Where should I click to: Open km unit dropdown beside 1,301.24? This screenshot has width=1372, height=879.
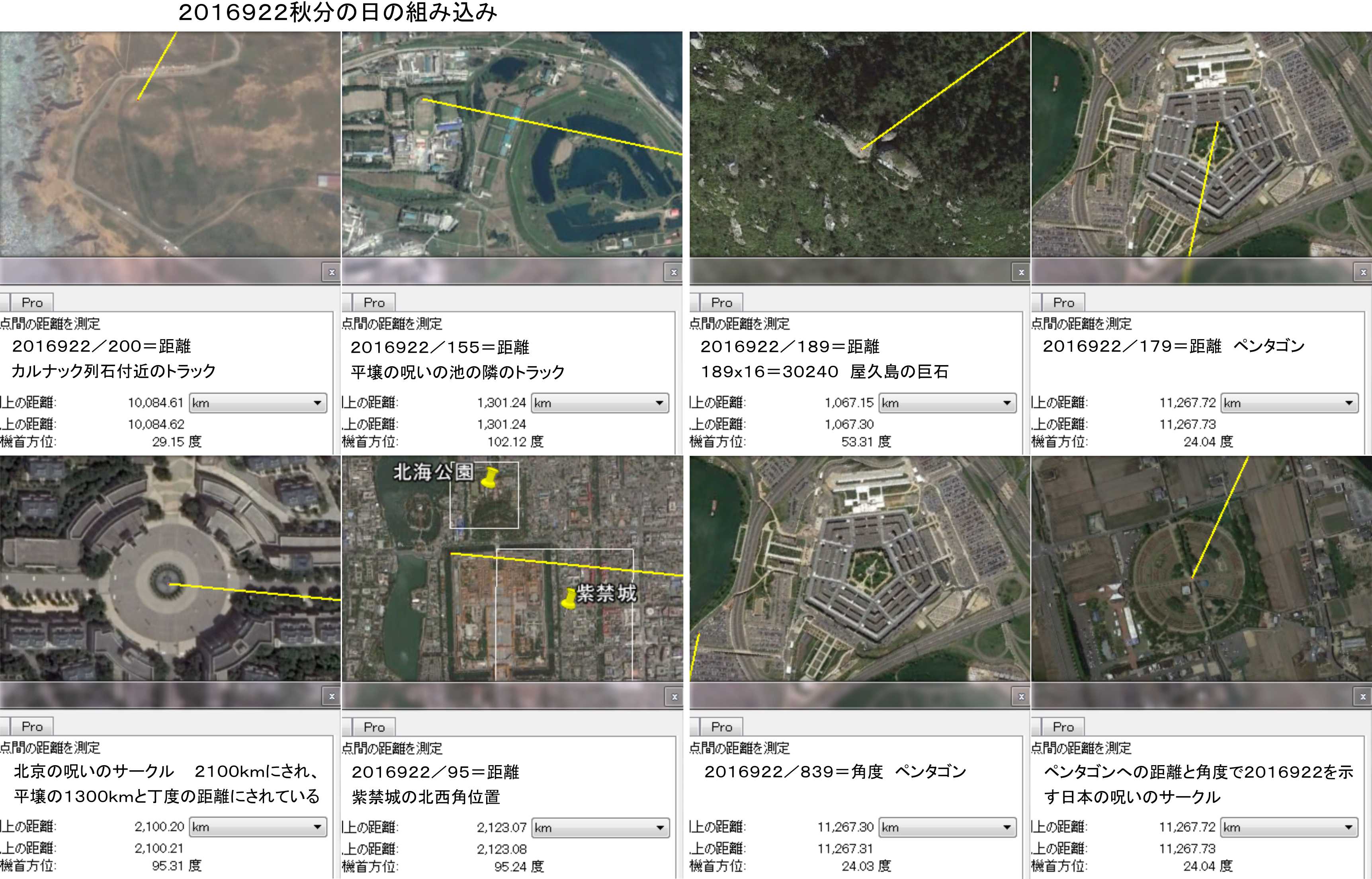pos(600,403)
